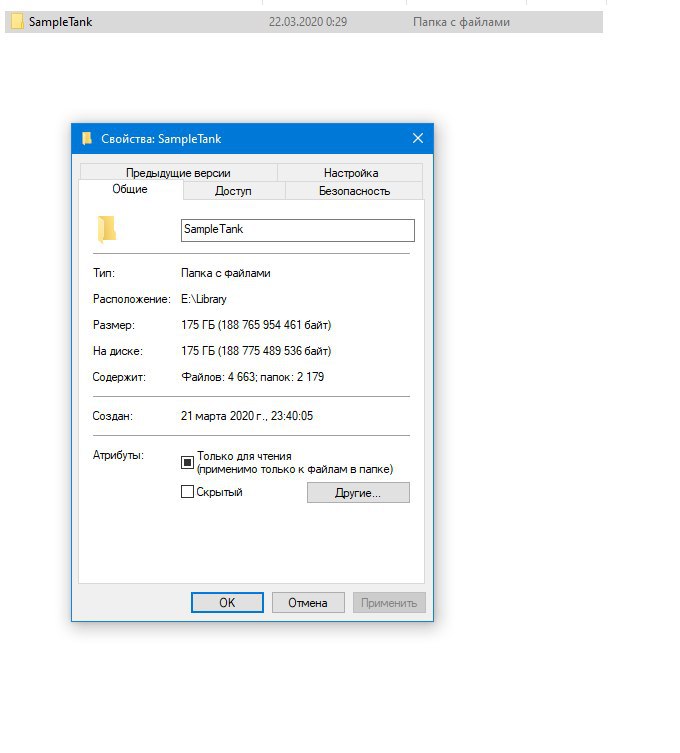Click the size value 188 765 954 461 байт
This screenshot has width=680, height=753.
(x=275, y=325)
